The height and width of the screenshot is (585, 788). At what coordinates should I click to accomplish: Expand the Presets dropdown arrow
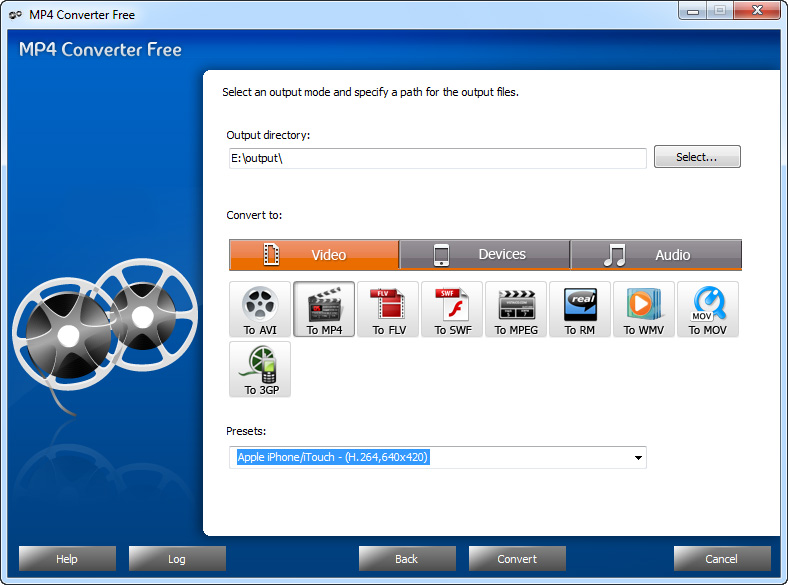point(638,458)
